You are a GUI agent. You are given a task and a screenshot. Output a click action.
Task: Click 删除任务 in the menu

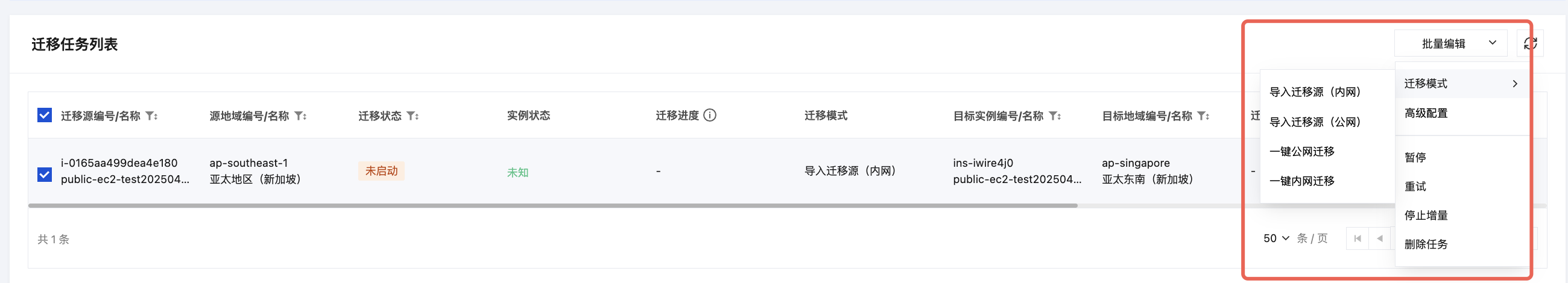pyautogui.click(x=1426, y=244)
